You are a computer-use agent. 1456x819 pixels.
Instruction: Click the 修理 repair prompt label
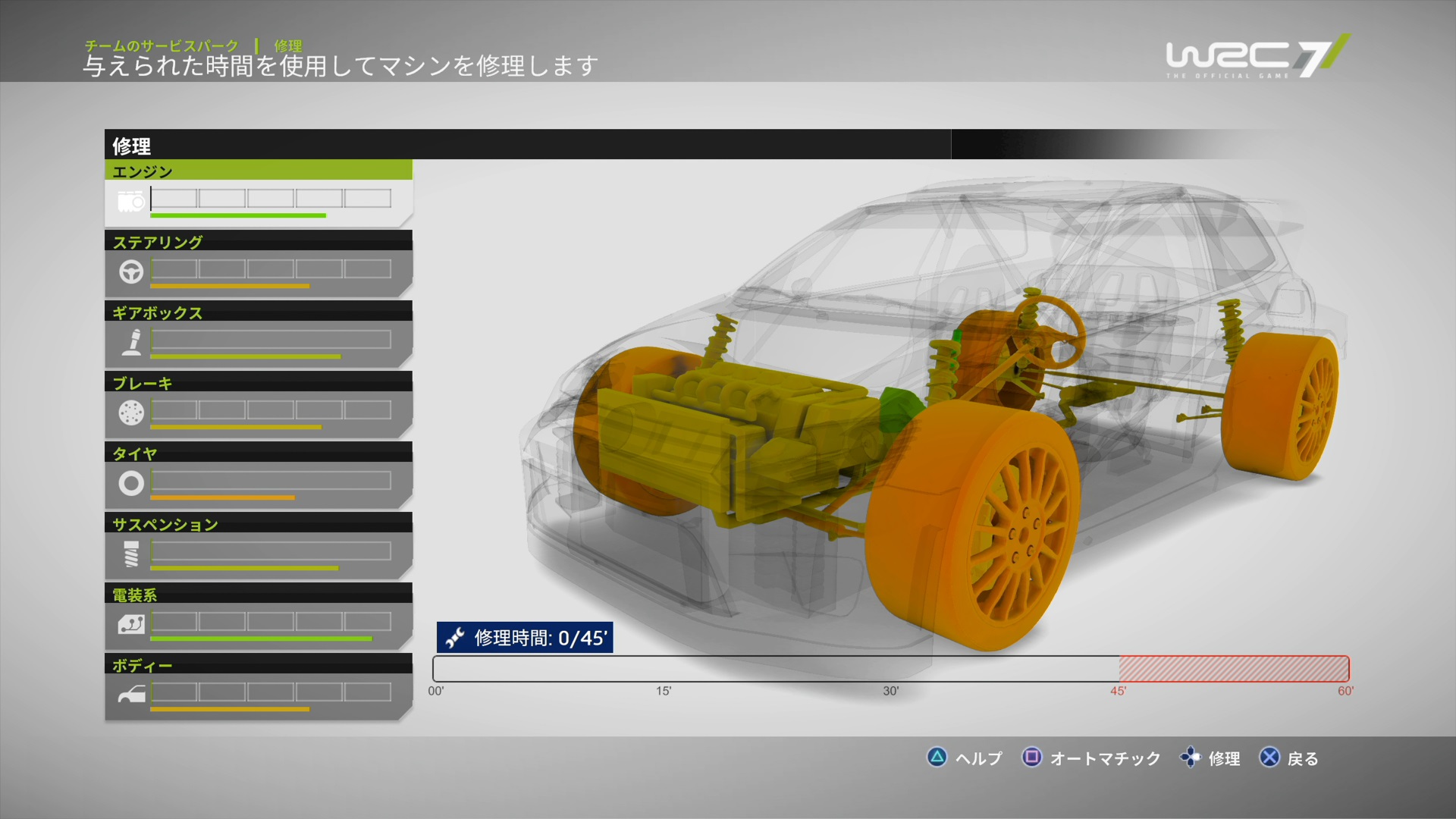coord(1223,758)
